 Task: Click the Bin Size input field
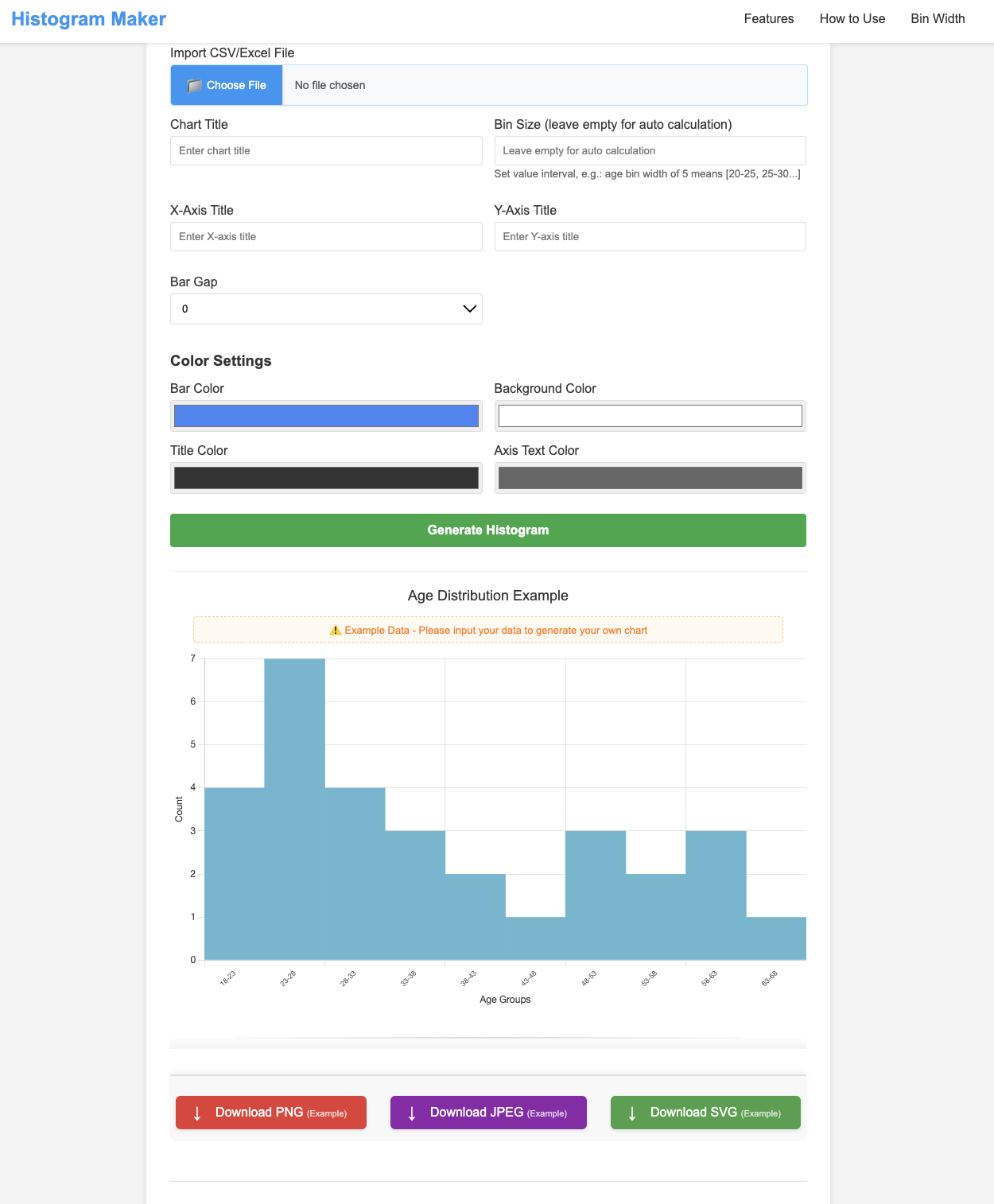pos(650,150)
